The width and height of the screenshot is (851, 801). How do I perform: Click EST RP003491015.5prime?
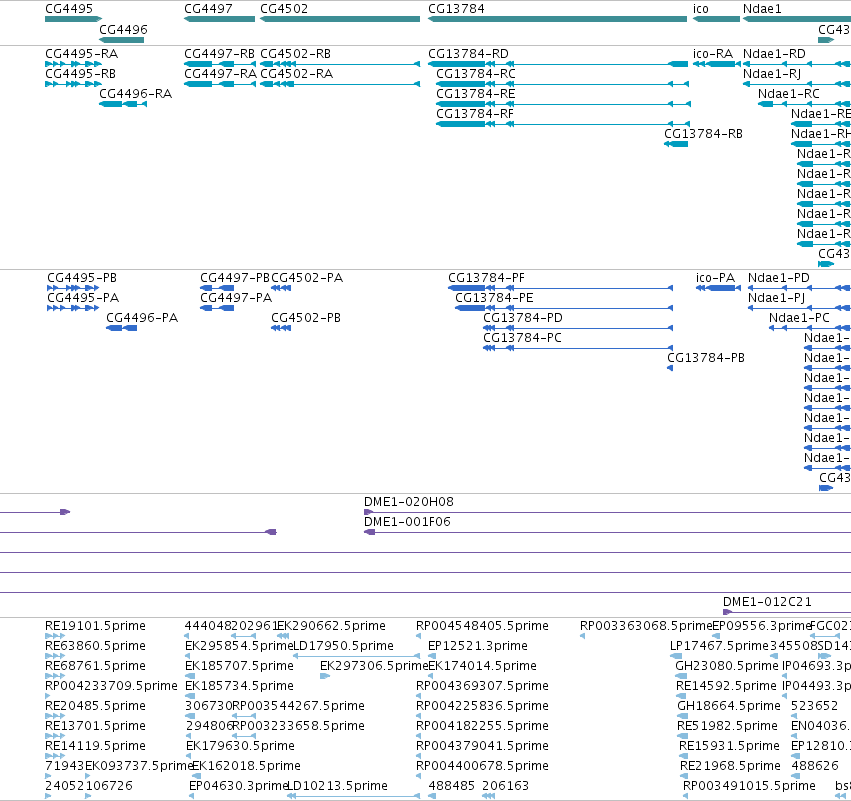point(750,786)
